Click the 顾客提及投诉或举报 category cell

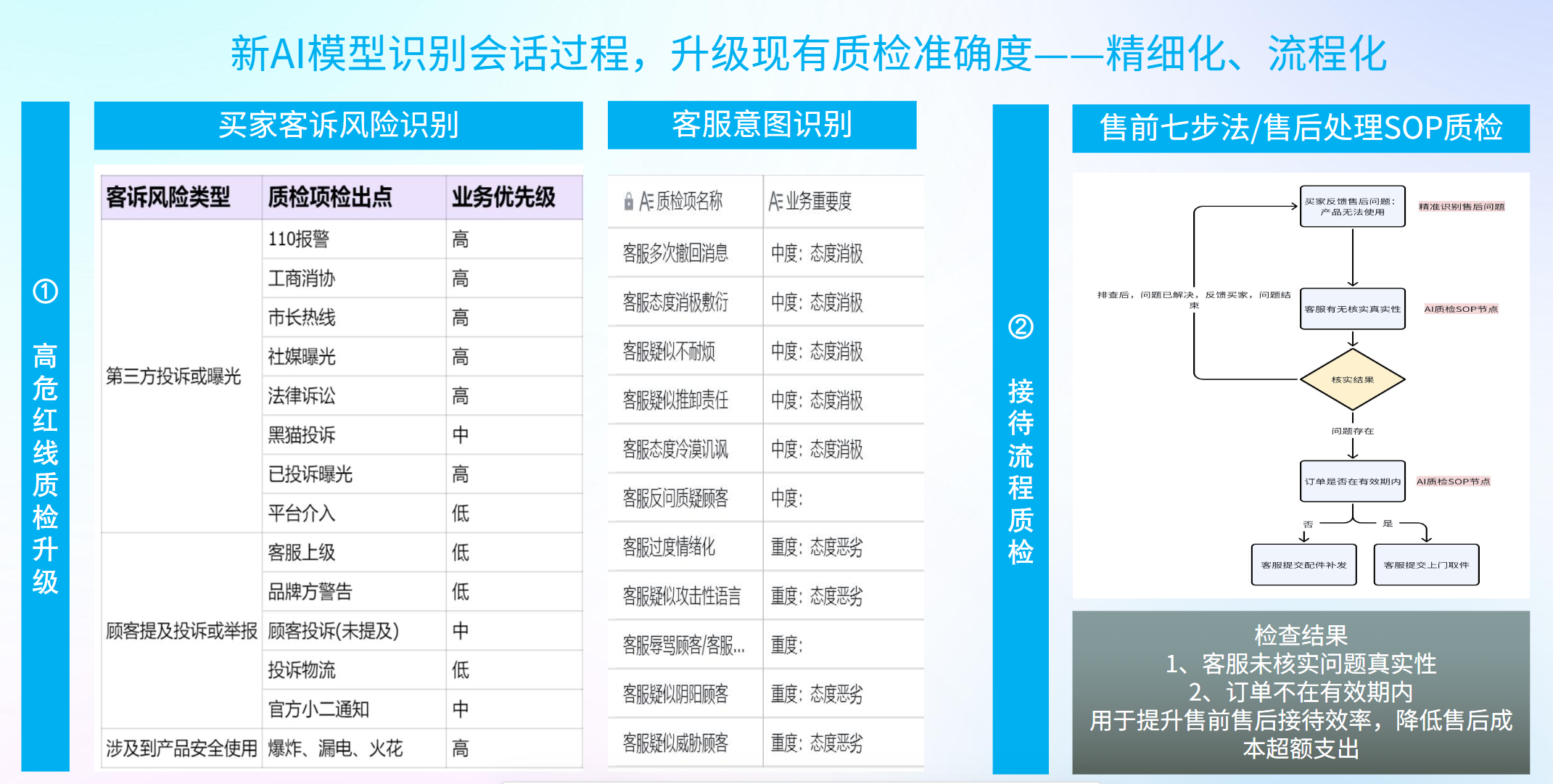(181, 630)
